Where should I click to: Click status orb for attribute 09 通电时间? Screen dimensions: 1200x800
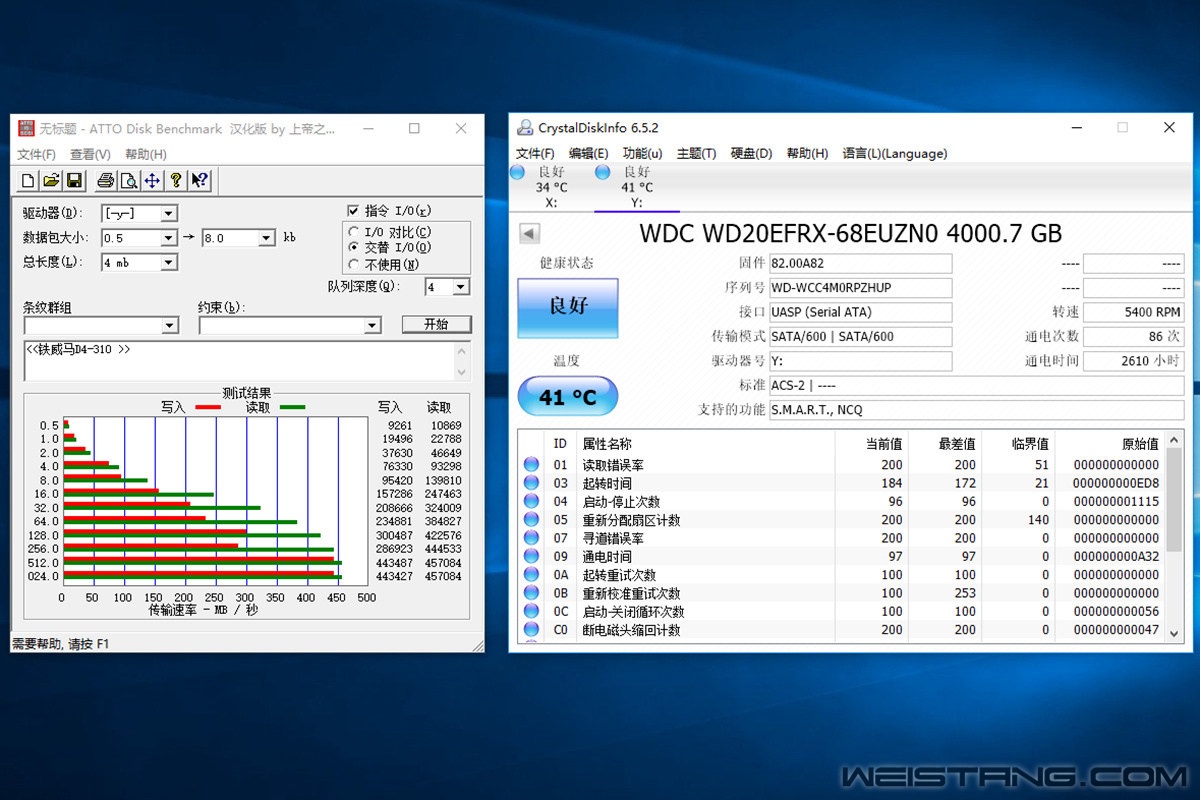click(531, 557)
